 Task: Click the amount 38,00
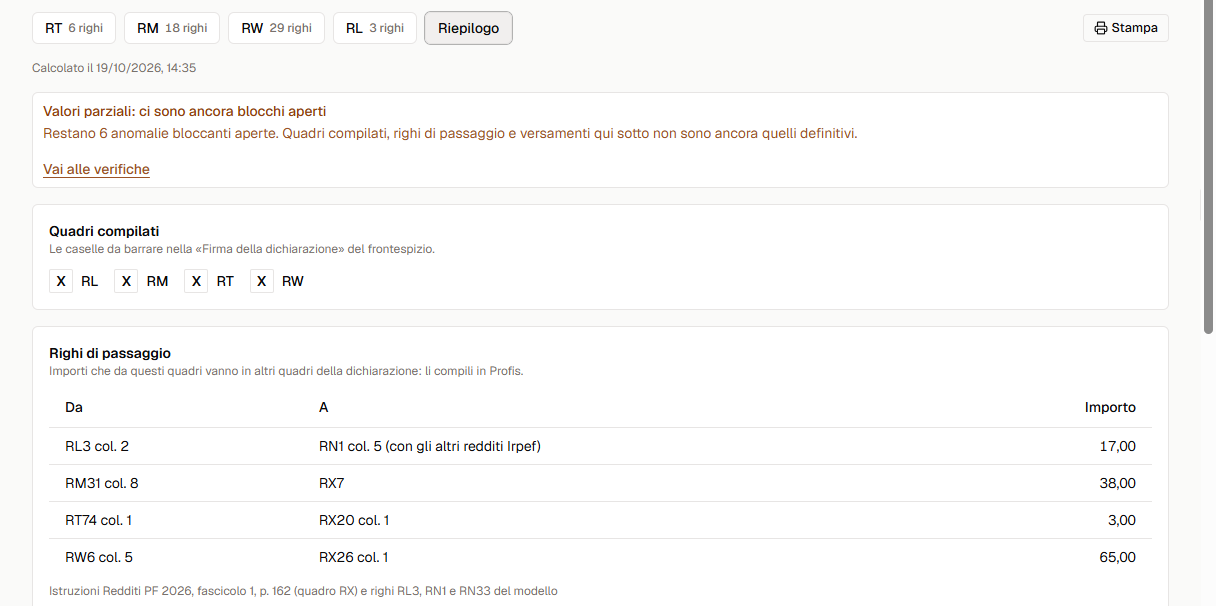(x=1117, y=483)
